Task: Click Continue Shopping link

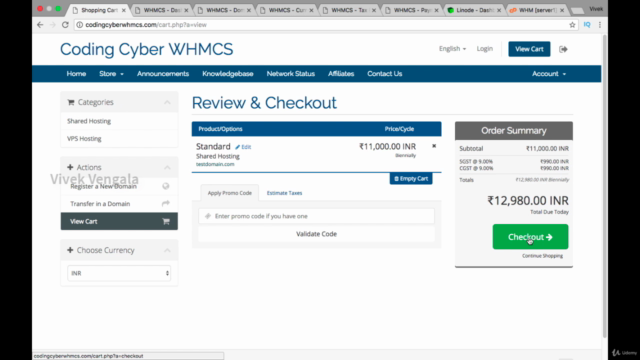Action: (542, 256)
